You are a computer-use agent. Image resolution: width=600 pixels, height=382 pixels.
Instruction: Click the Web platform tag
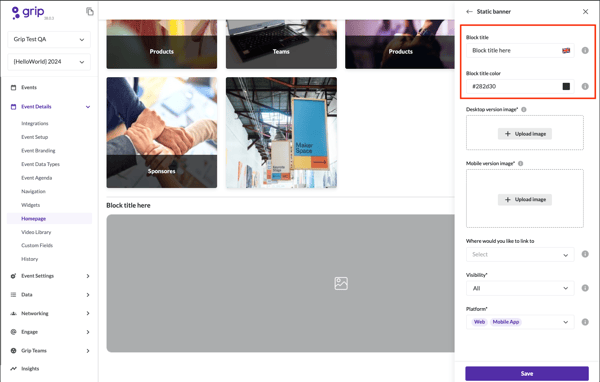[x=479, y=322]
